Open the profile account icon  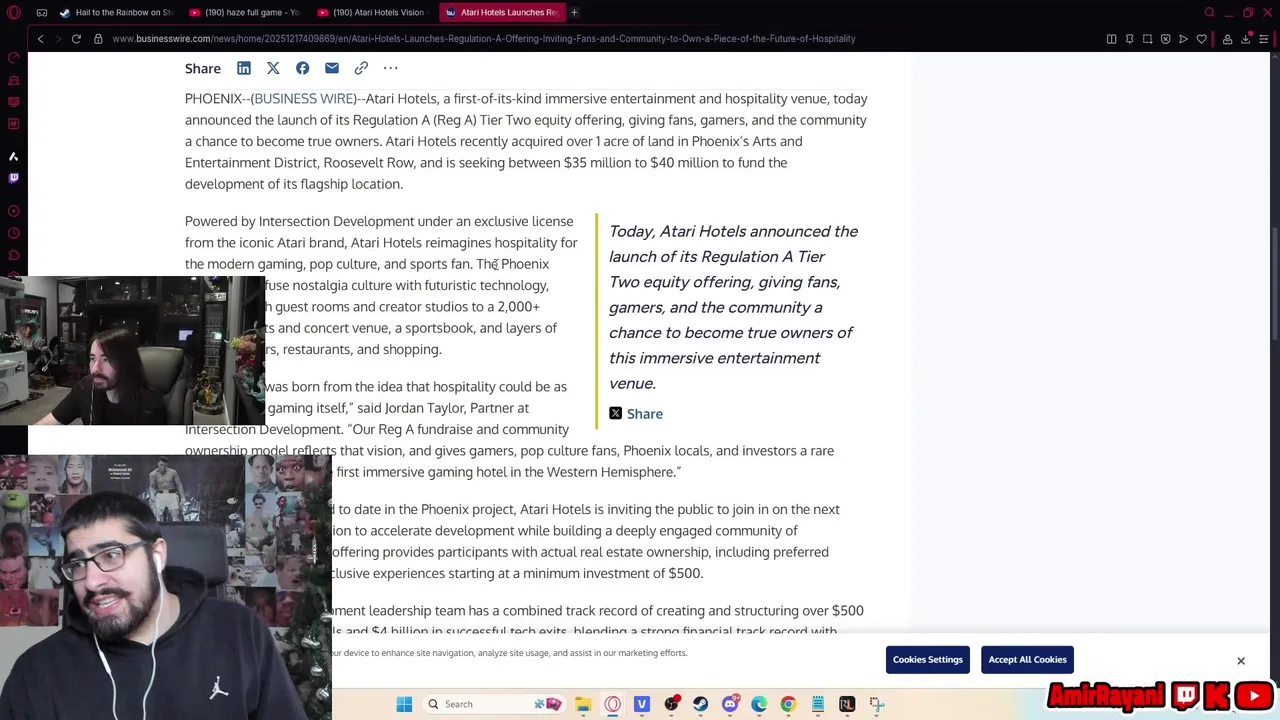click(x=1227, y=39)
